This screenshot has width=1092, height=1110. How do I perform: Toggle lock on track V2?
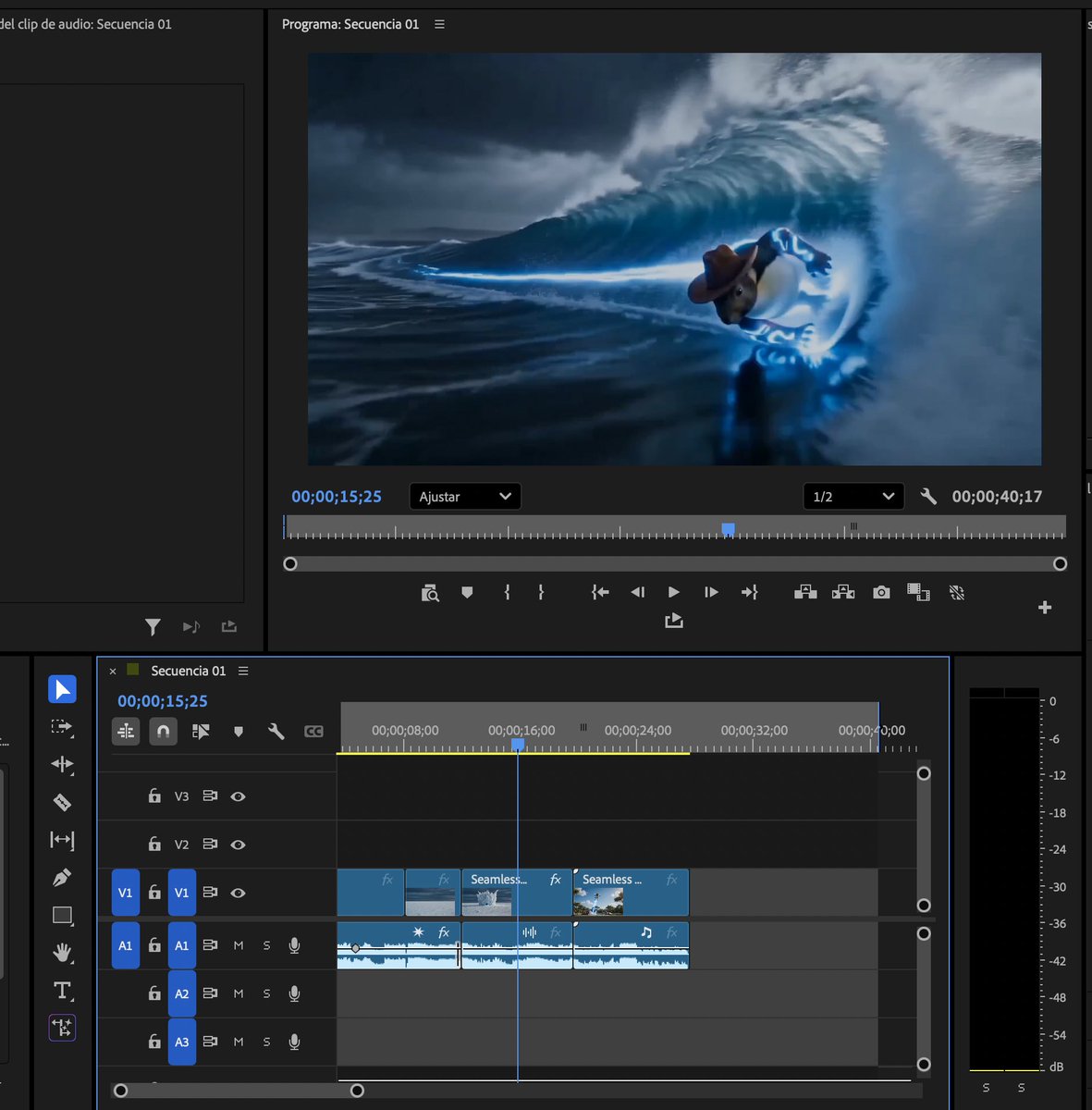coord(154,844)
